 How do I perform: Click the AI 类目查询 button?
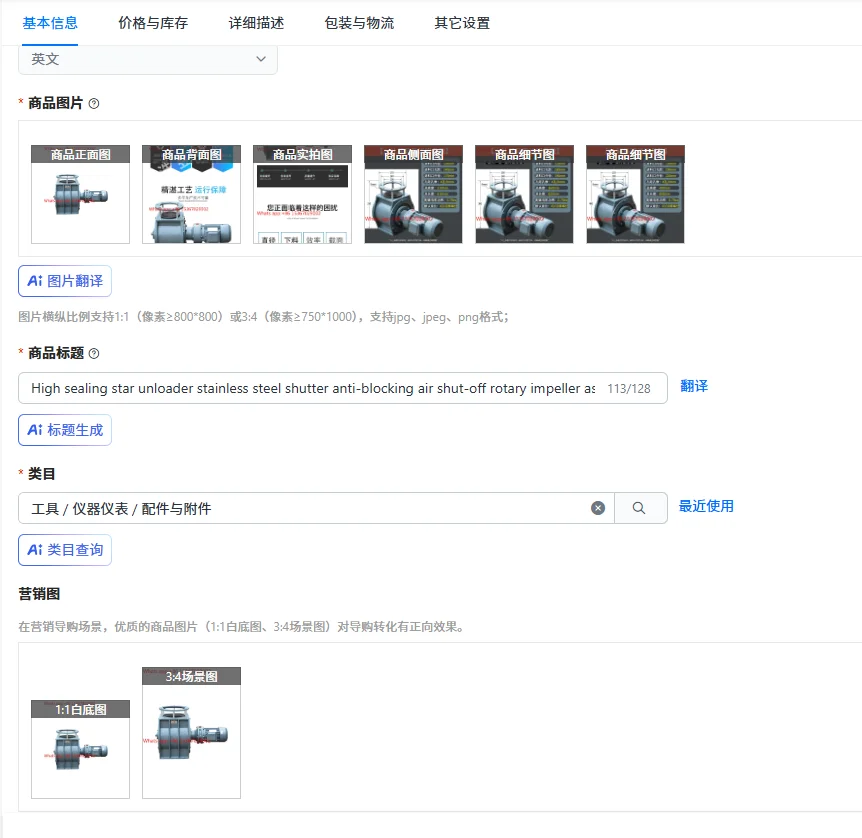pyautogui.click(x=65, y=550)
